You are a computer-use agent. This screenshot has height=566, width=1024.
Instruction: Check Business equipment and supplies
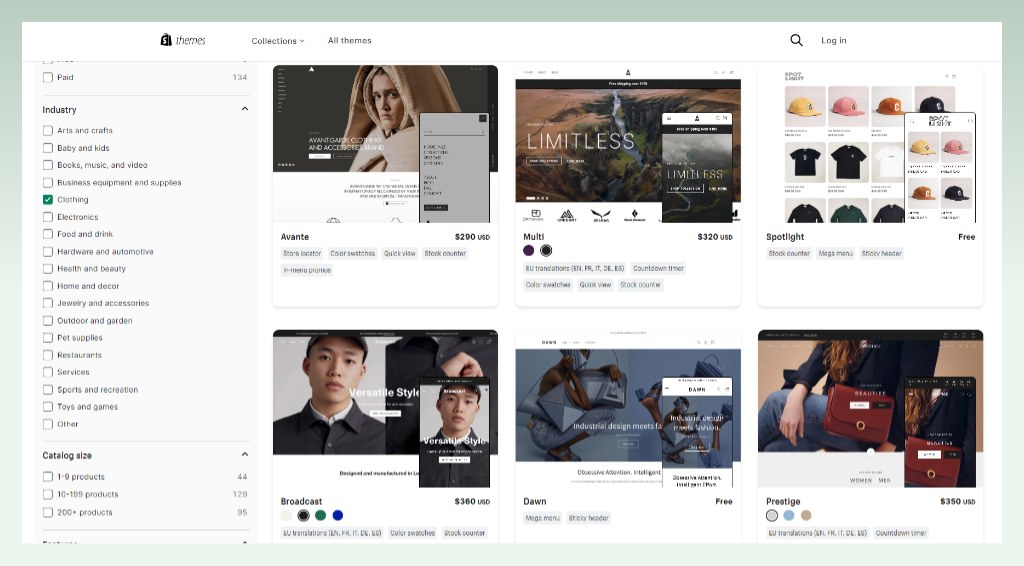[x=48, y=183]
